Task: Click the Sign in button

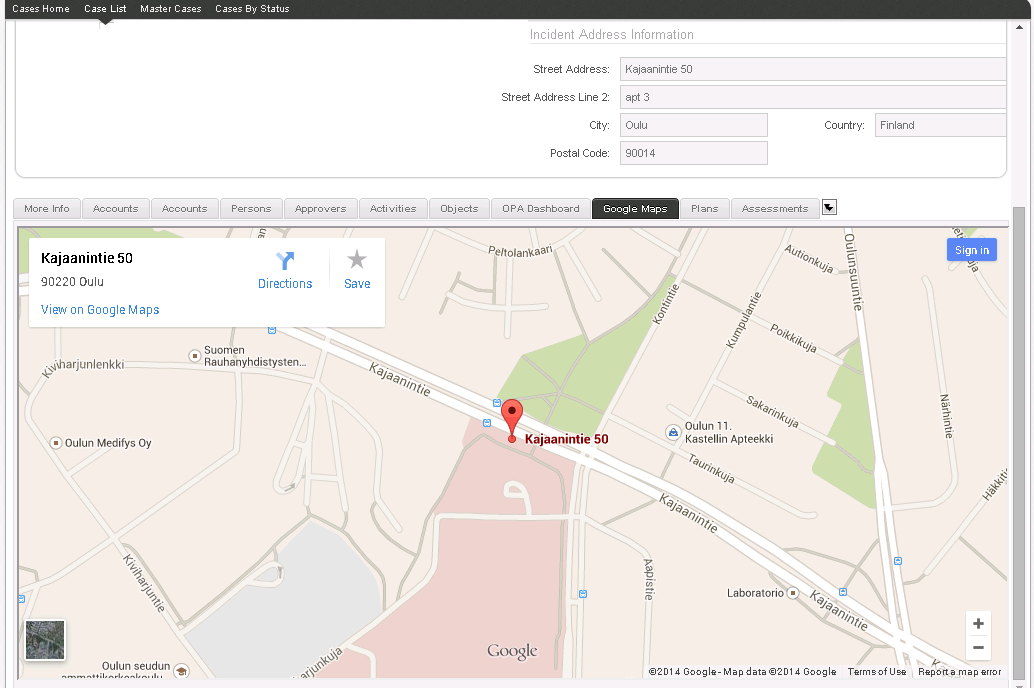Action: point(971,249)
